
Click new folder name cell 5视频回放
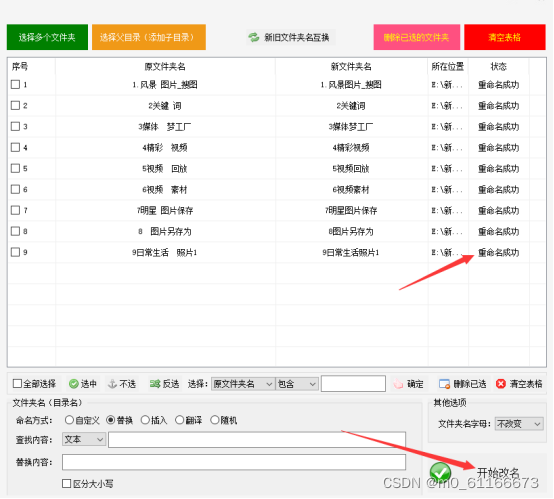point(351,169)
